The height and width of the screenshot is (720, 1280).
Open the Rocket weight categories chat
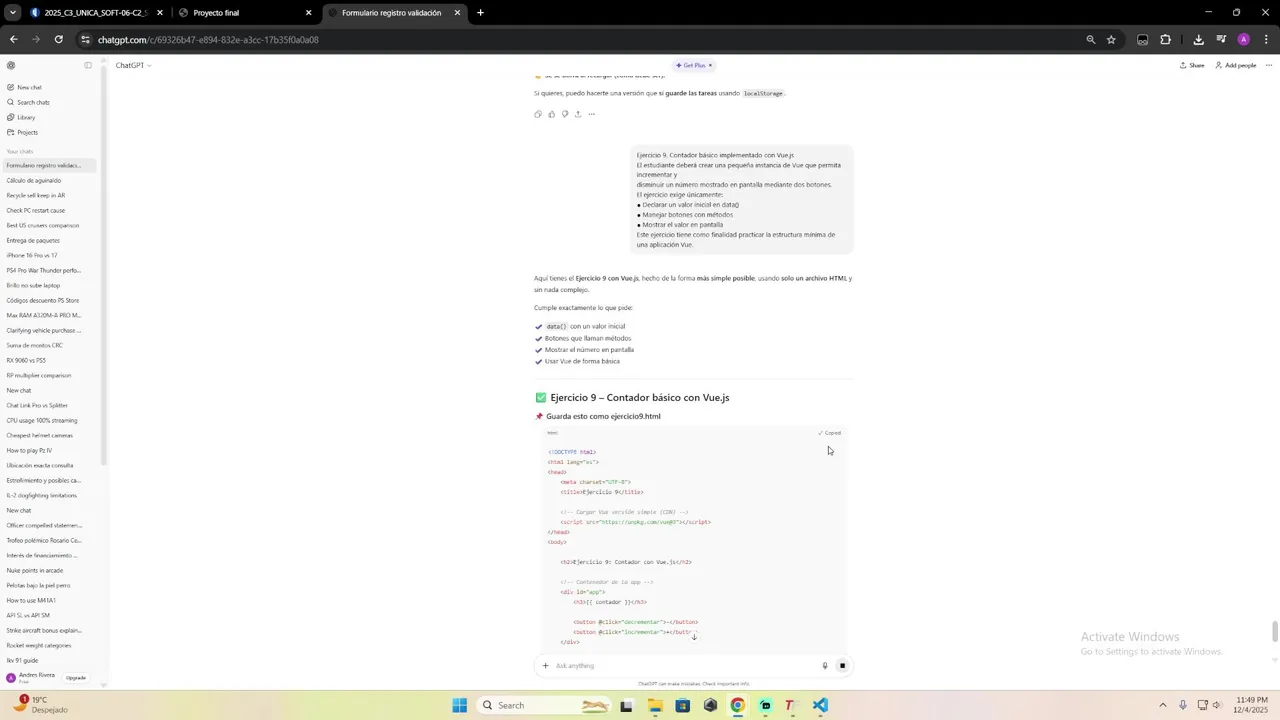(50, 645)
